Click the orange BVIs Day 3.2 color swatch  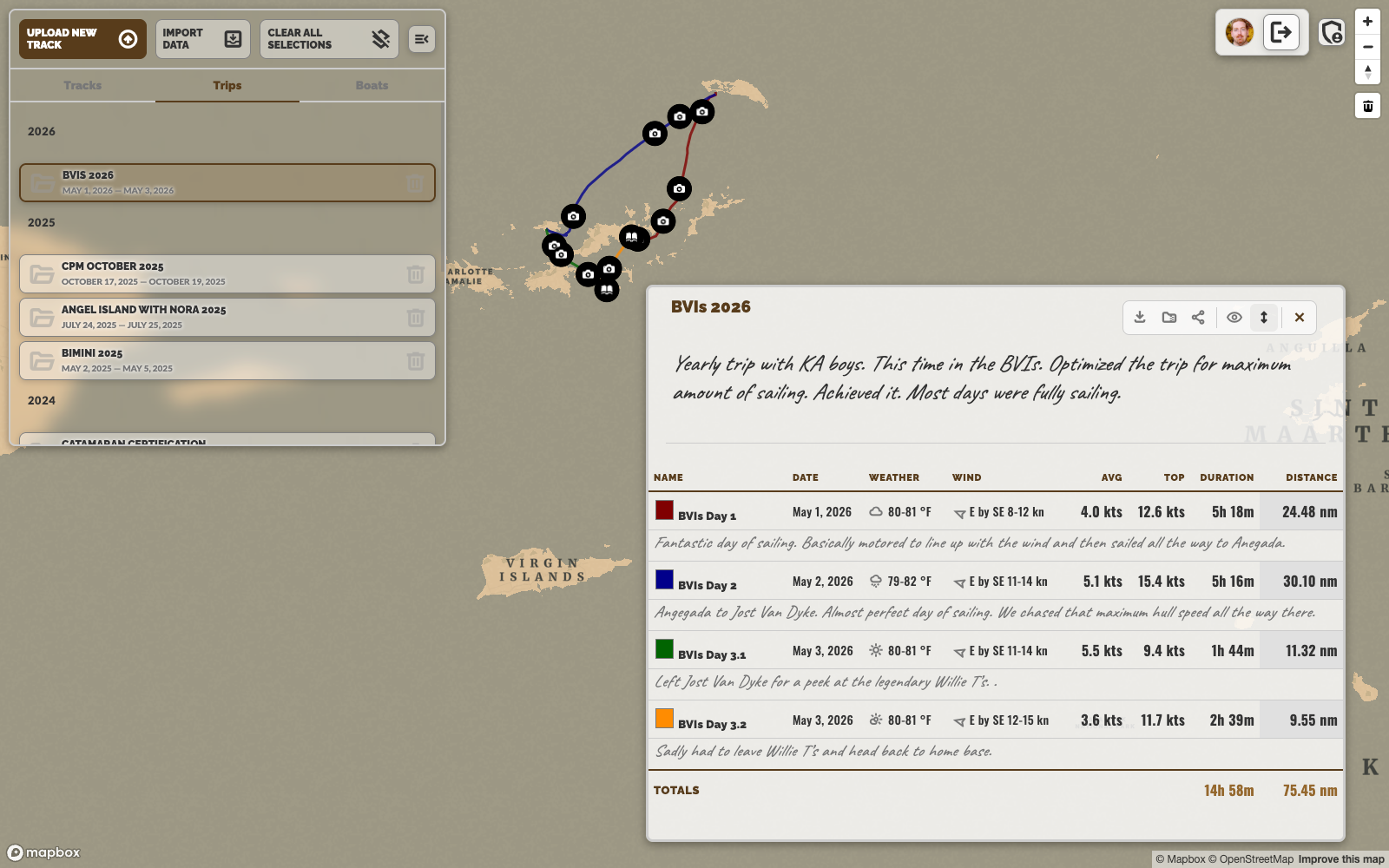point(664,718)
